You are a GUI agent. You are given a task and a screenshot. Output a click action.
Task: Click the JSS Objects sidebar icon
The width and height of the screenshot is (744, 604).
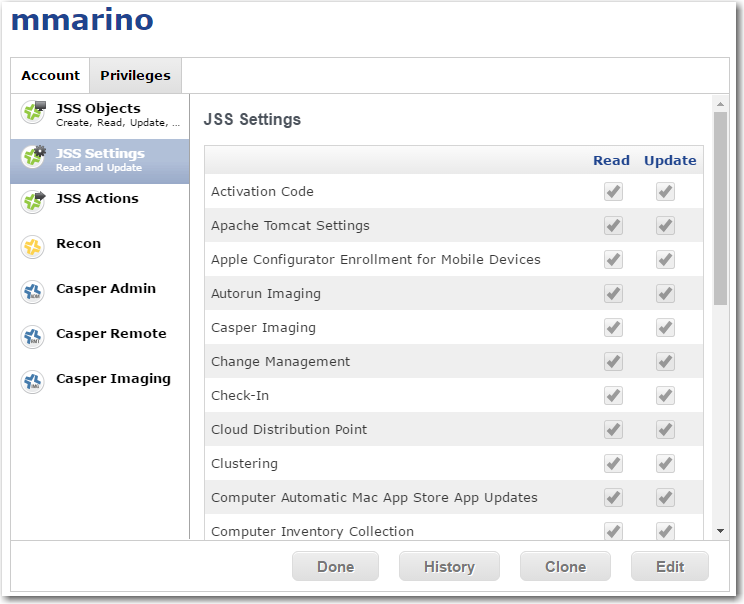33,112
